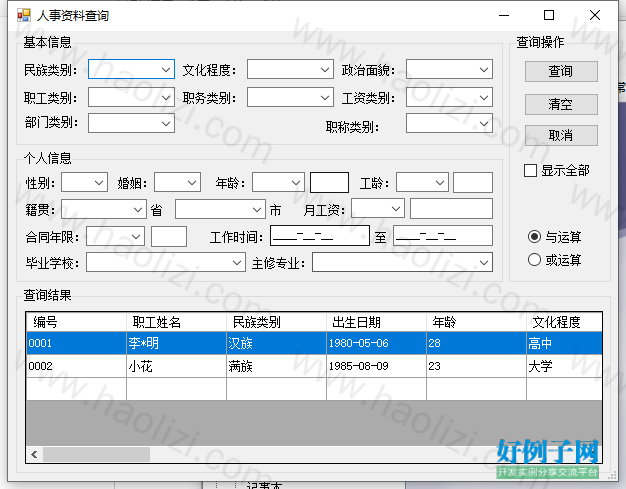Viewport: 626px width, 489px height.
Task: Click the 满族 cell
Action: pyautogui.click(x=276, y=366)
